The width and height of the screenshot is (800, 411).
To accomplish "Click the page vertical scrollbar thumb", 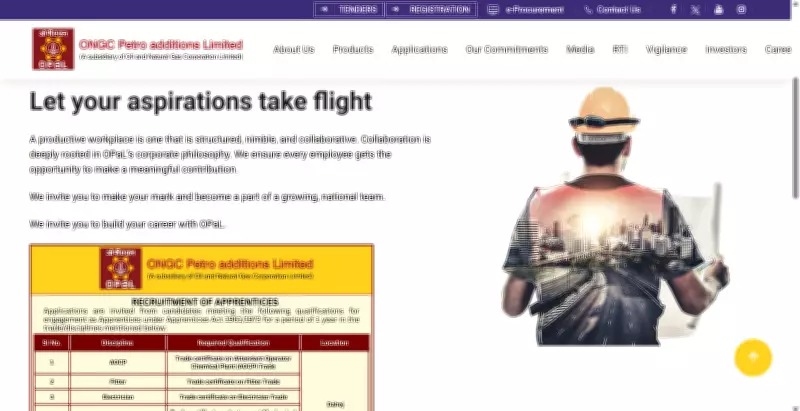I will (795, 138).
